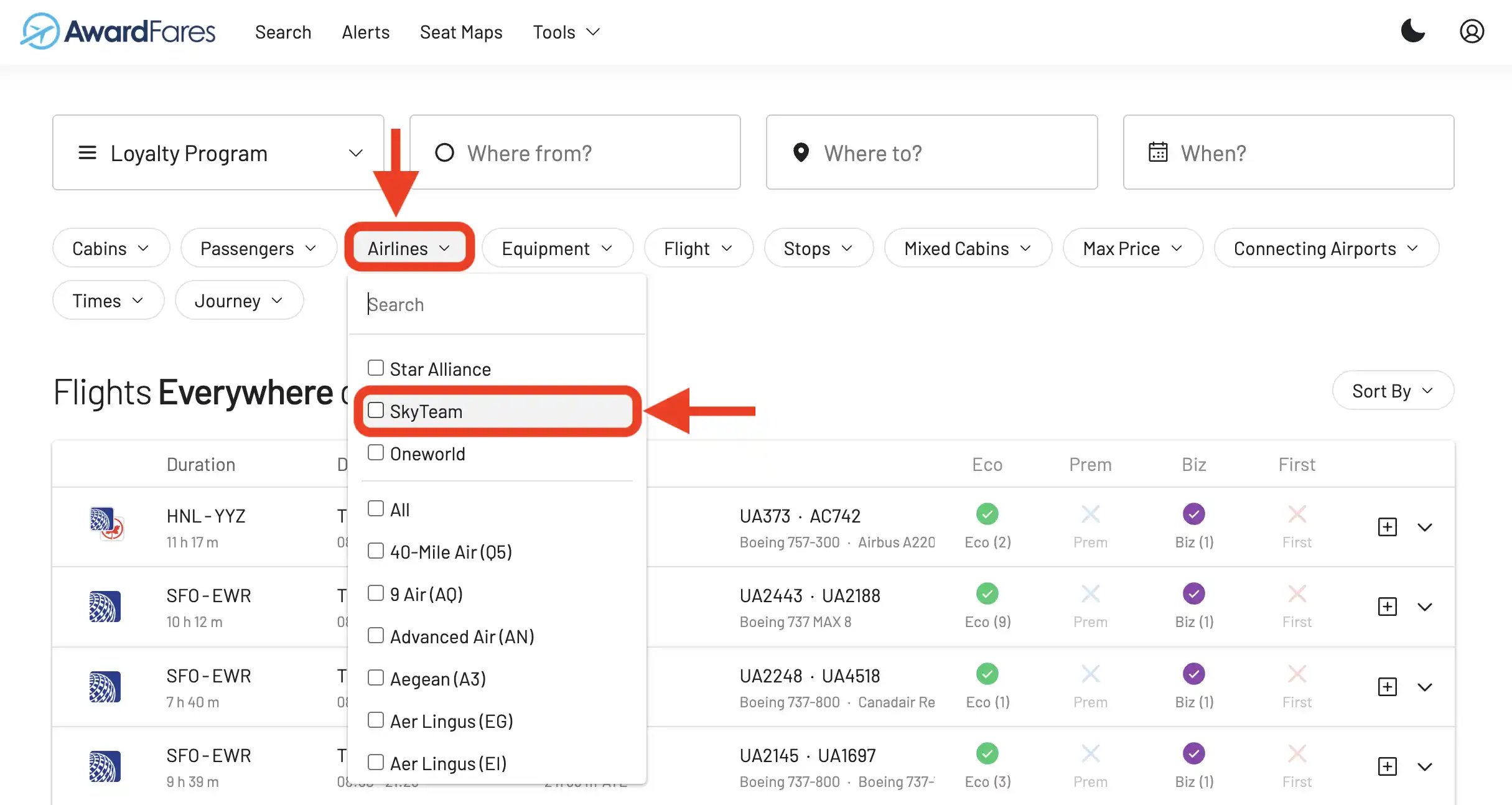The image size is (1512, 805).
Task: Click the Where to? input field
Action: coord(931,152)
